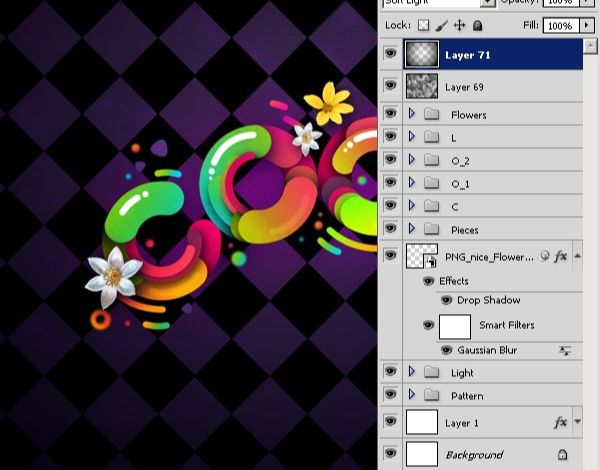Select the Layer 69 name

click(x=464, y=87)
